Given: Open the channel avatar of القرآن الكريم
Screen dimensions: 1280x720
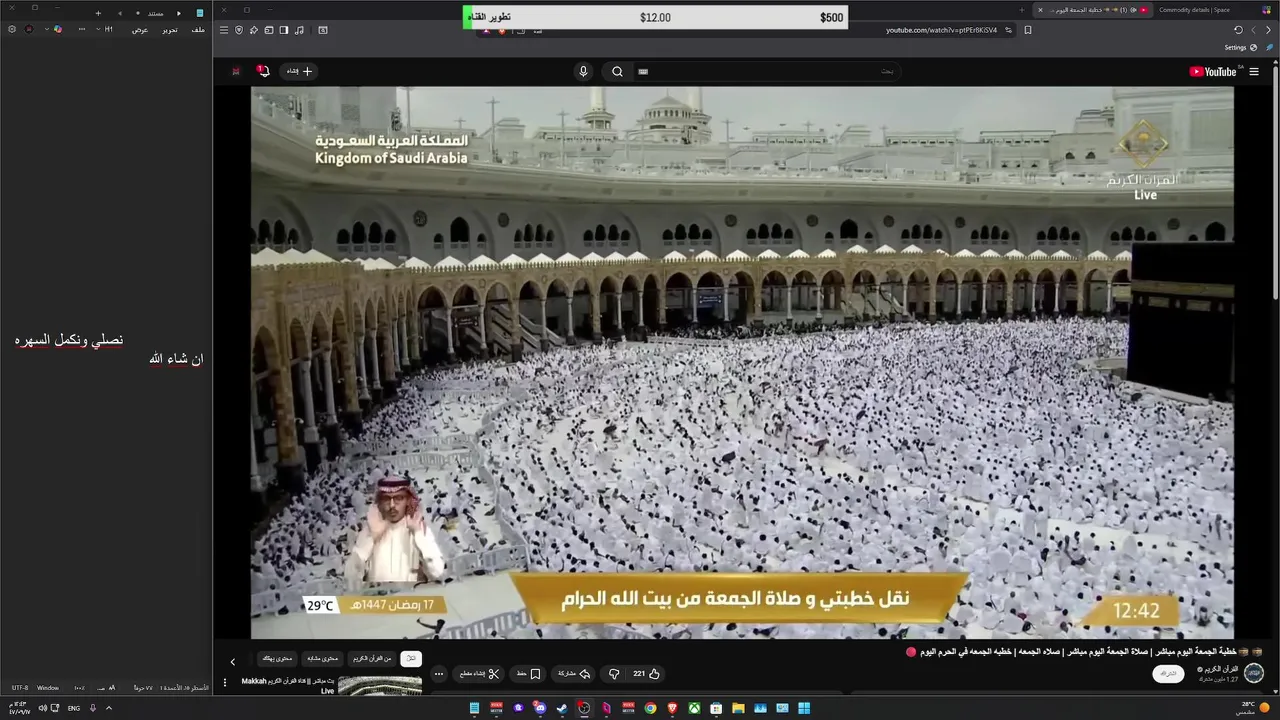Looking at the screenshot, I should [x=1254, y=673].
